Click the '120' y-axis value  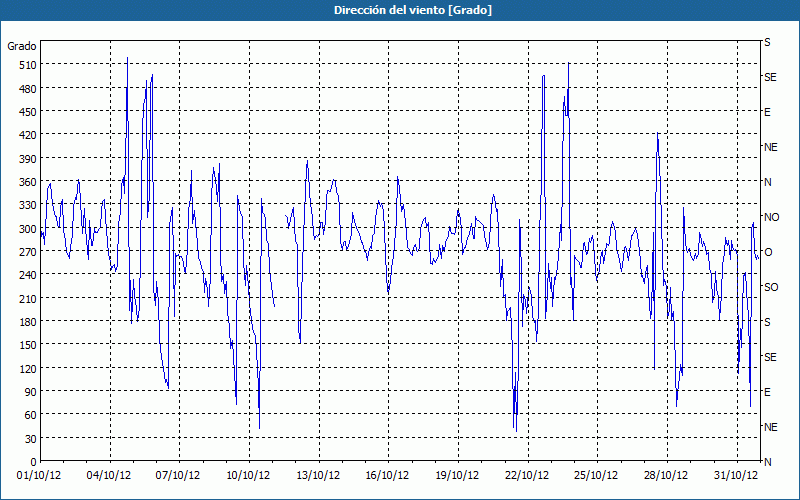28,369
